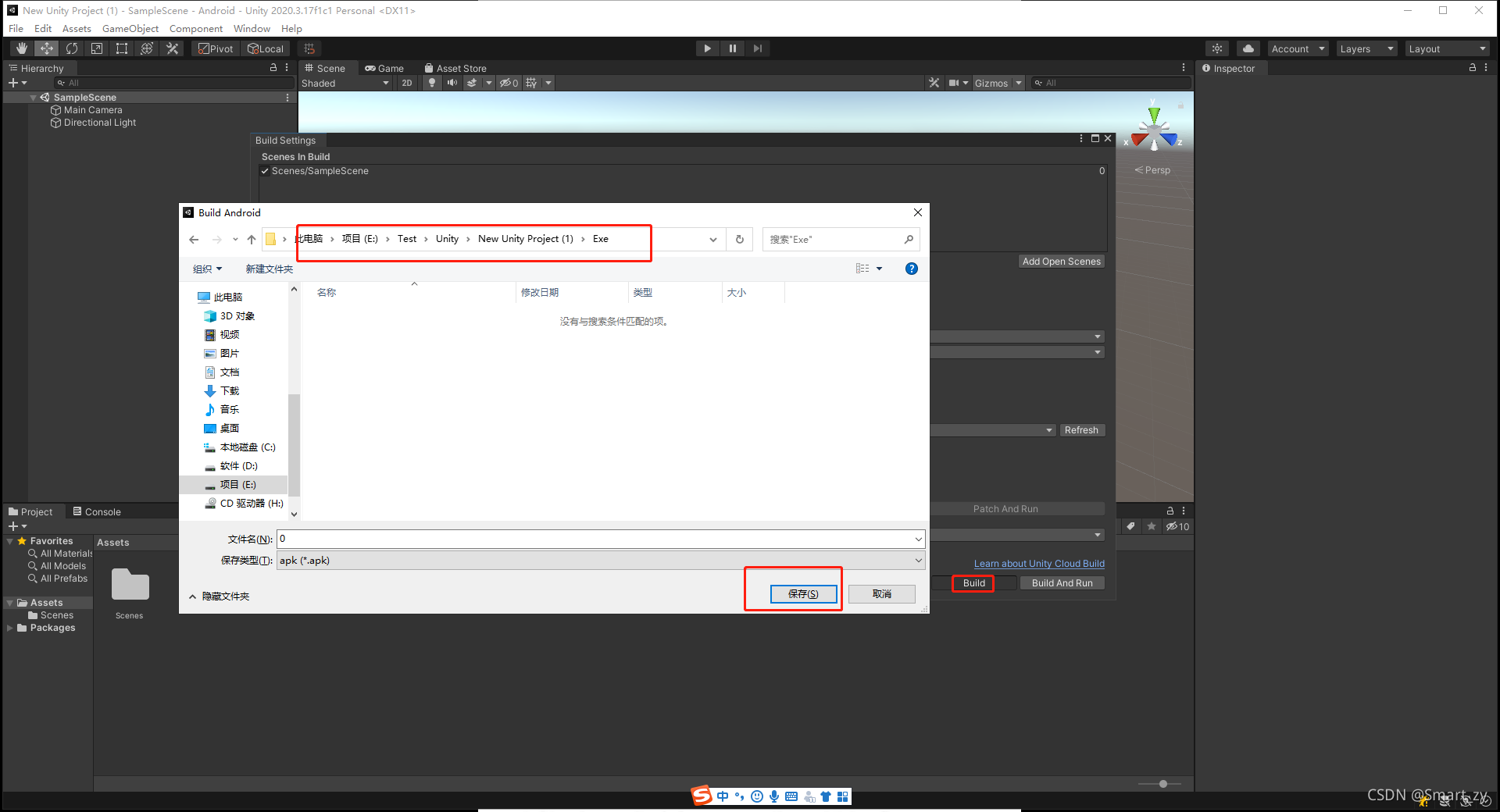Open Learn about Unity Cloud Build link

[1039, 564]
